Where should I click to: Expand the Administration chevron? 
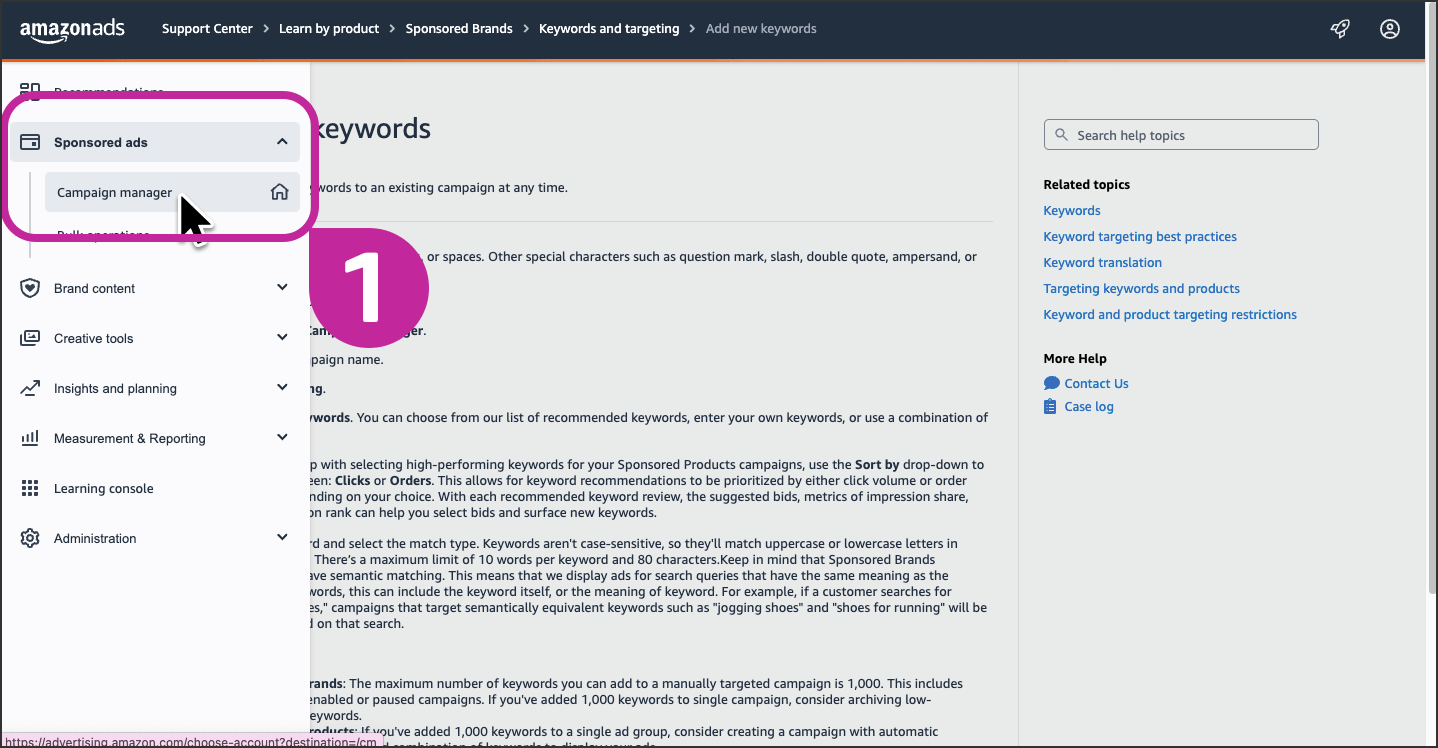[282, 538]
